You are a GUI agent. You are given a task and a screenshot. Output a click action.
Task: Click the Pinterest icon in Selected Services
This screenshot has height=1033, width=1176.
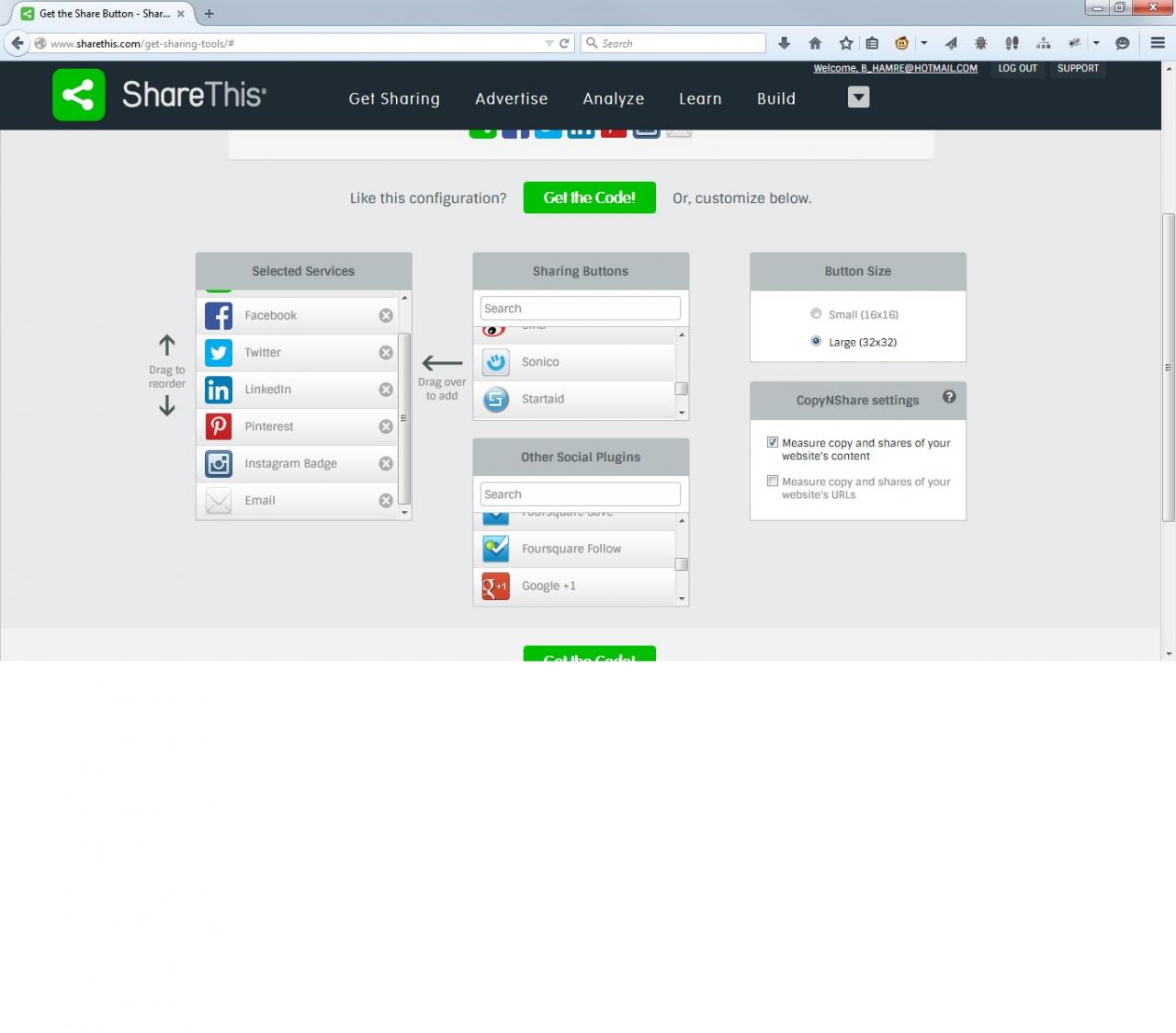(x=219, y=426)
